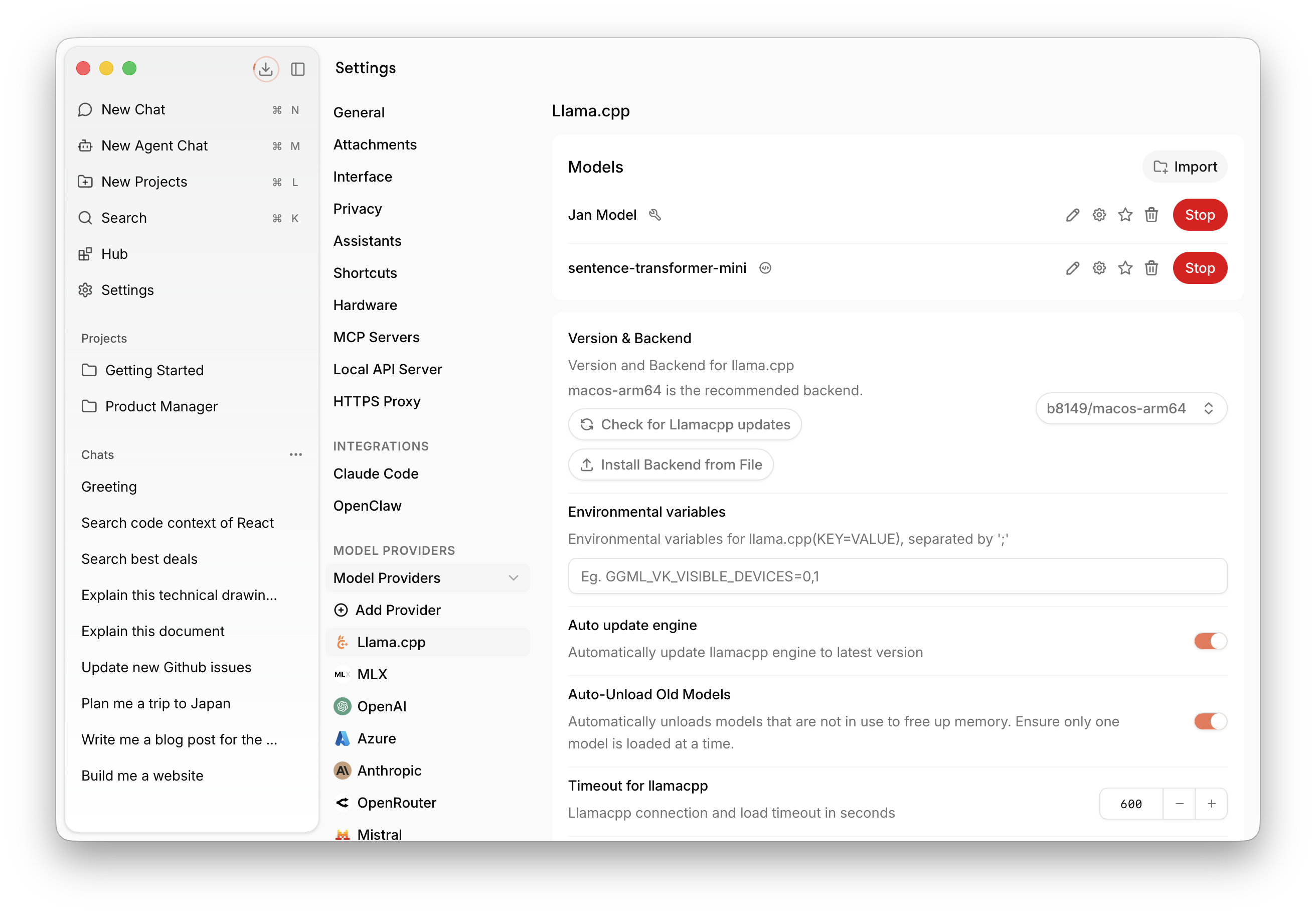Open the Hardware settings tab
The height and width of the screenshot is (915, 1316).
(x=365, y=305)
